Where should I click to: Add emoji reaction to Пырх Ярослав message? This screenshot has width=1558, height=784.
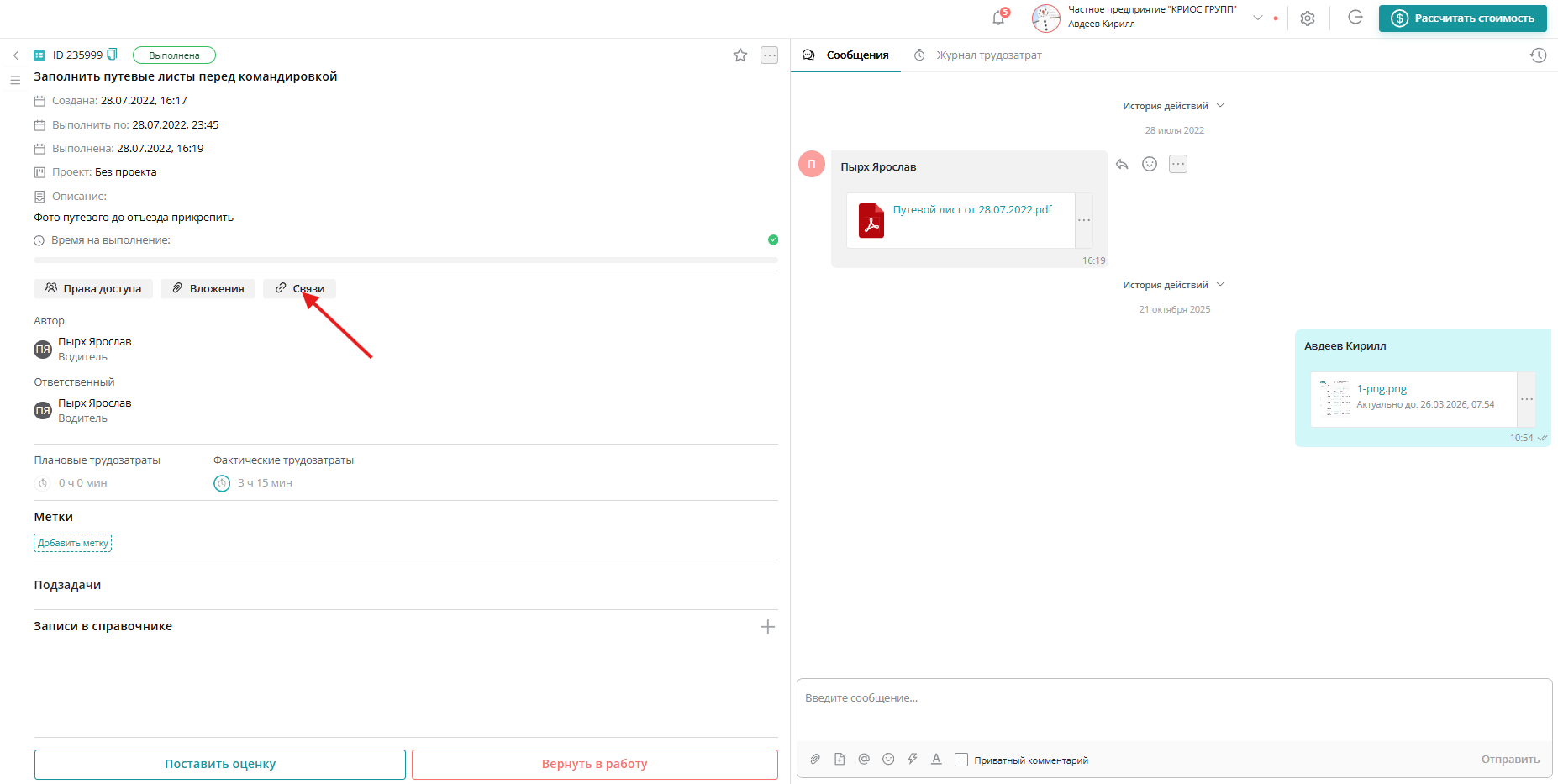pos(1150,165)
